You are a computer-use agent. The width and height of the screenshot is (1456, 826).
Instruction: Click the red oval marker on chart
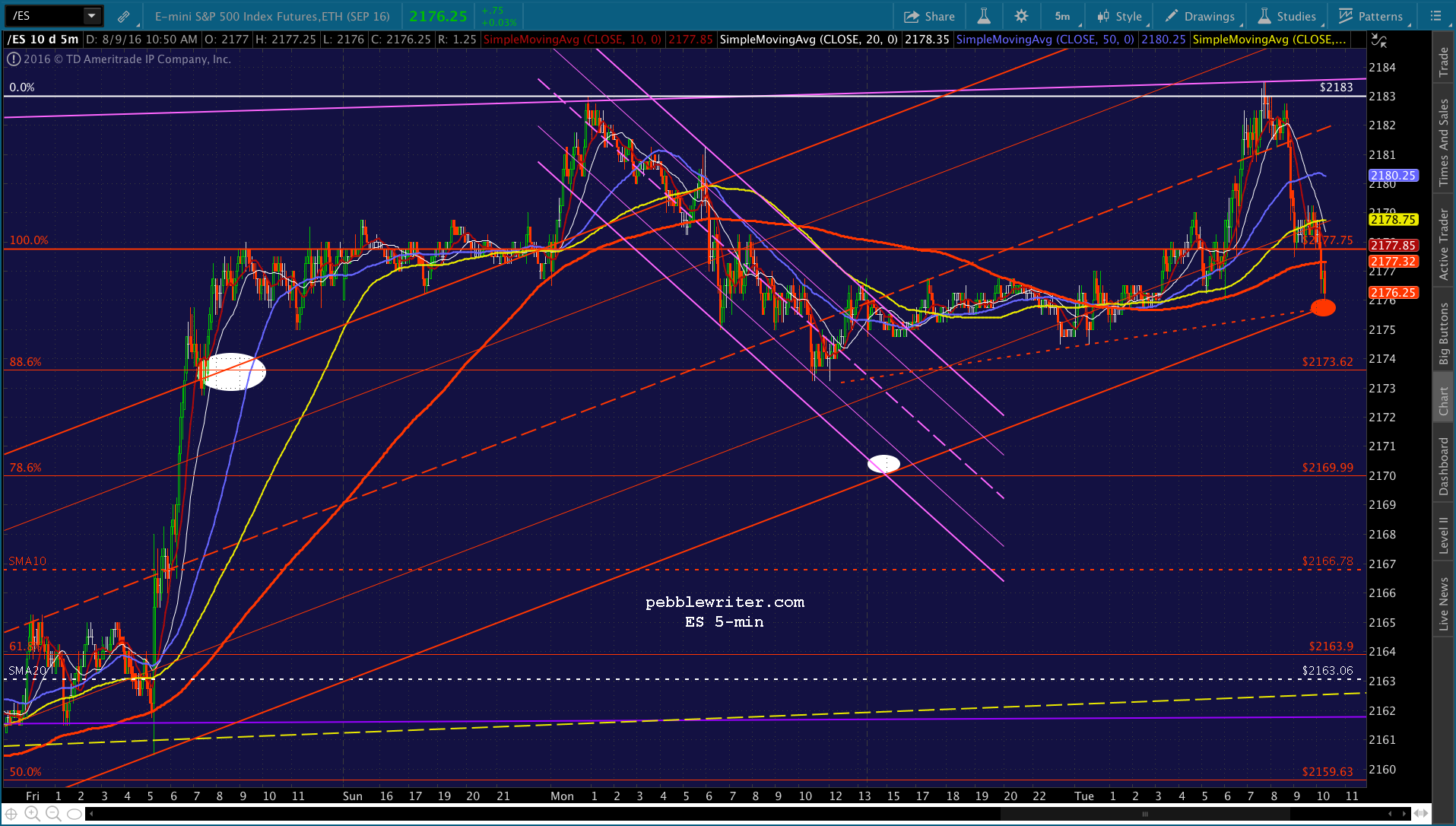[x=1323, y=307]
